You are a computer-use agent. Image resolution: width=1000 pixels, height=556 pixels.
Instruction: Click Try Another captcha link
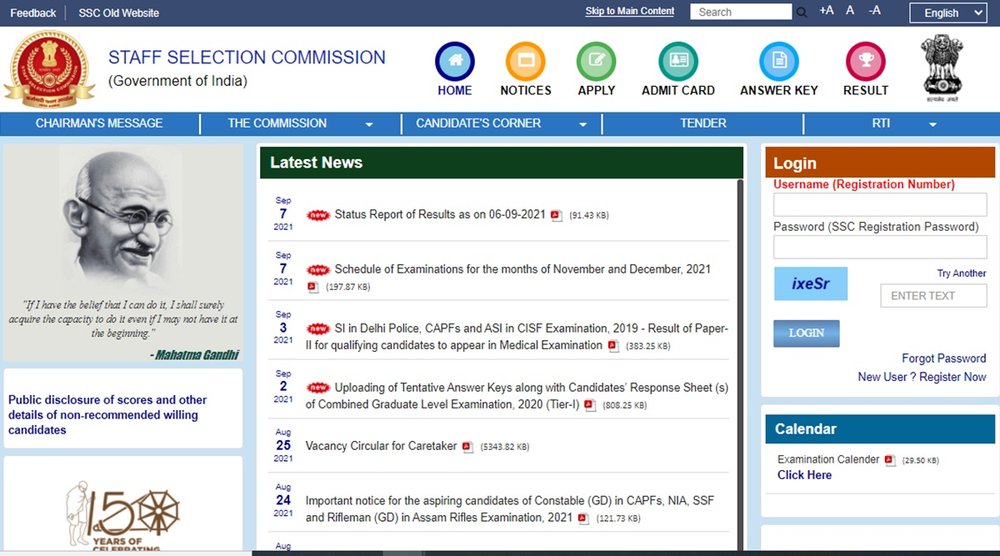pyautogui.click(x=961, y=273)
